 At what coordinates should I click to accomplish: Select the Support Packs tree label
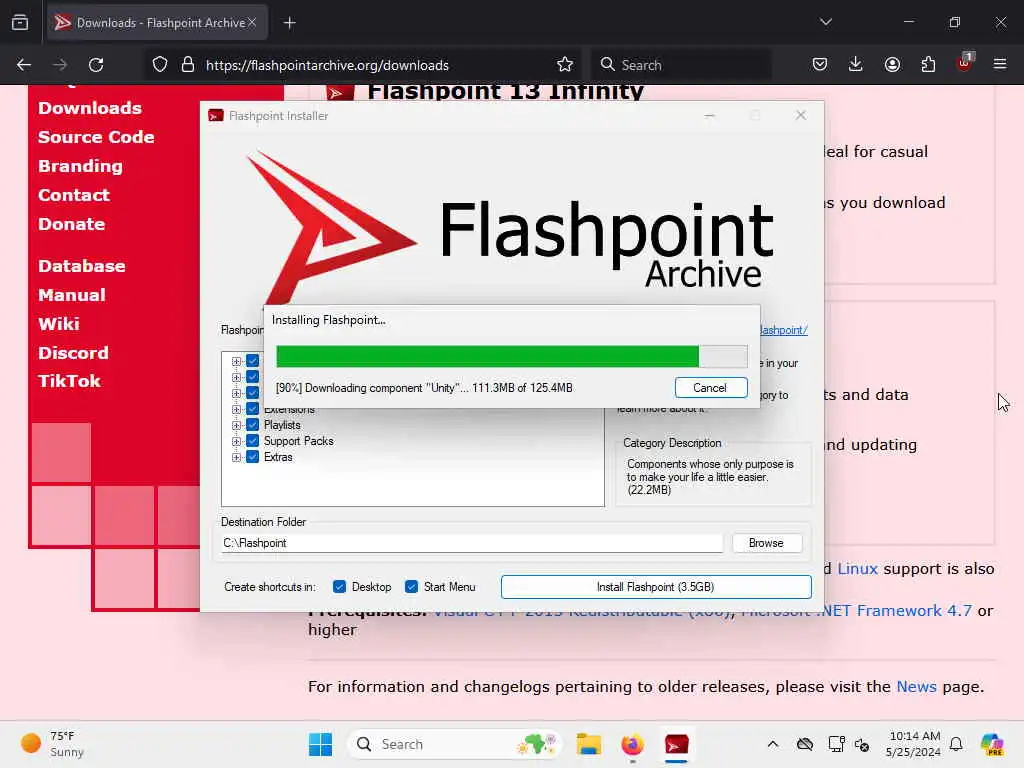pyautogui.click(x=298, y=441)
